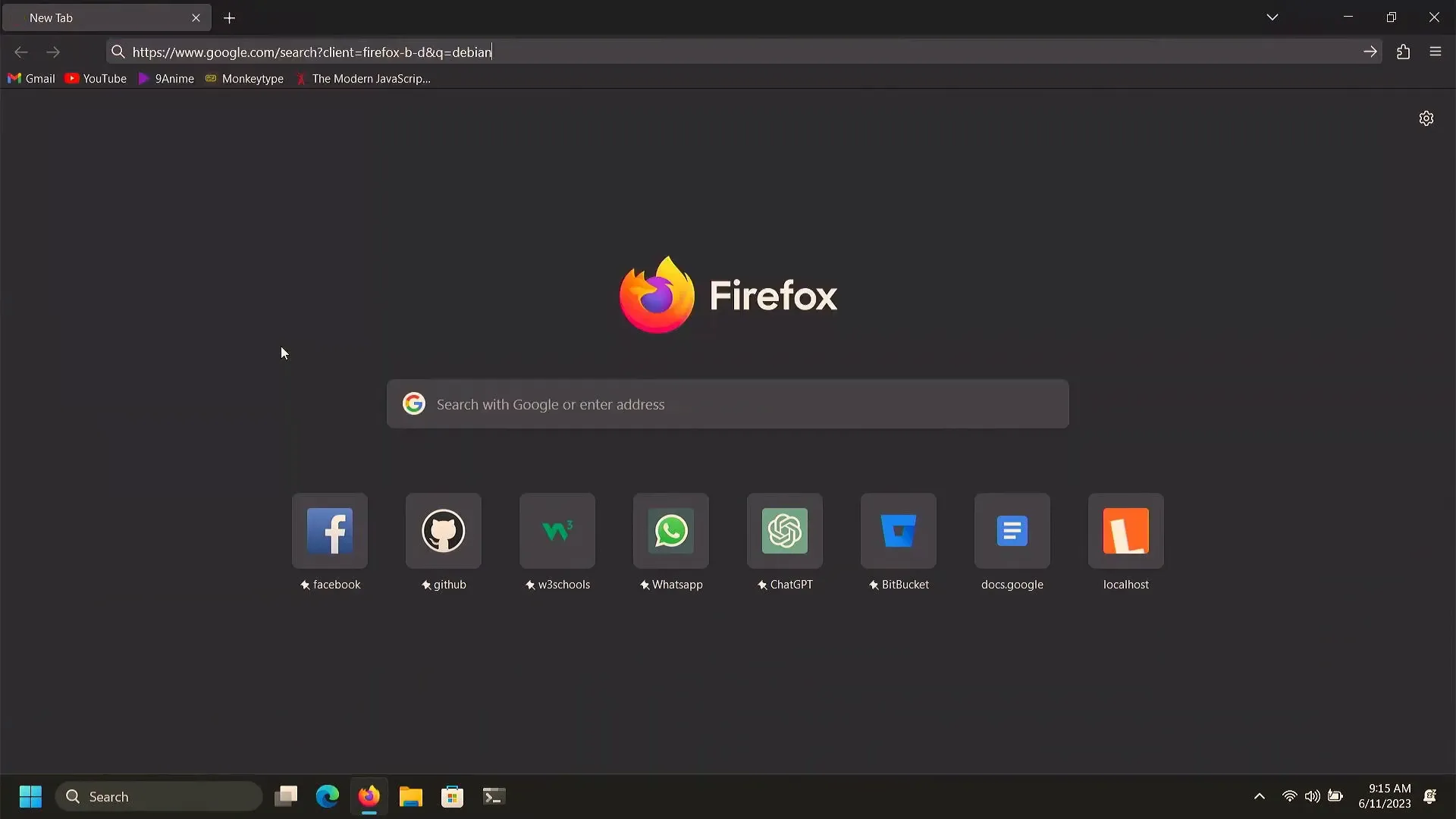Open Firefox extensions puzzle icon
Viewport: 1456px width, 819px height.
(1404, 52)
